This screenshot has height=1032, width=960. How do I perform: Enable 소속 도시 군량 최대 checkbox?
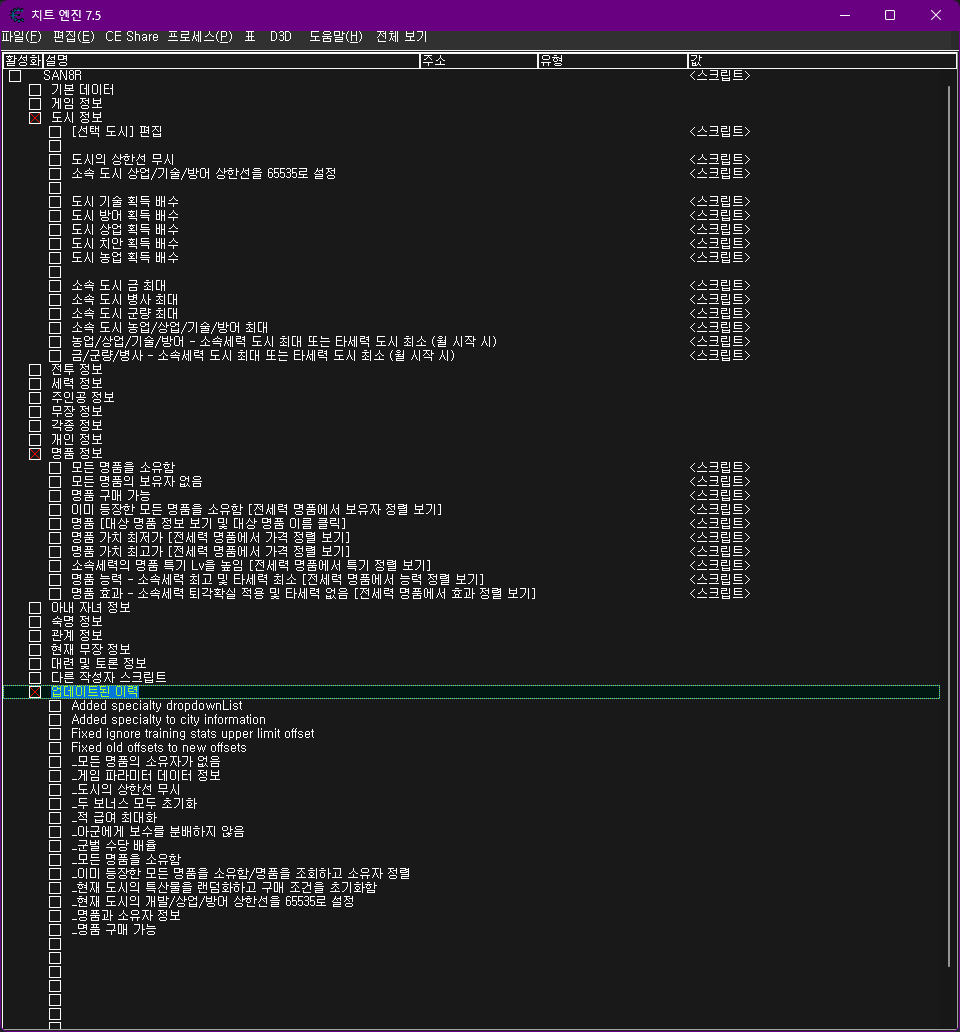55,314
